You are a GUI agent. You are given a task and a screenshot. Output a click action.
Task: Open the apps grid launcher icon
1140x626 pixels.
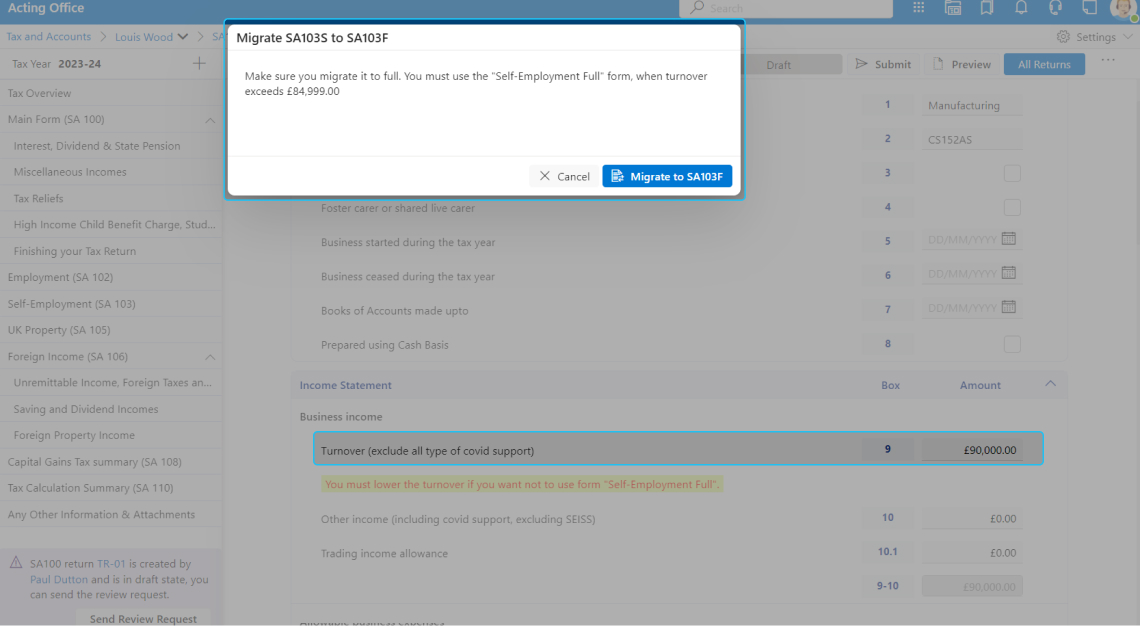(919, 8)
